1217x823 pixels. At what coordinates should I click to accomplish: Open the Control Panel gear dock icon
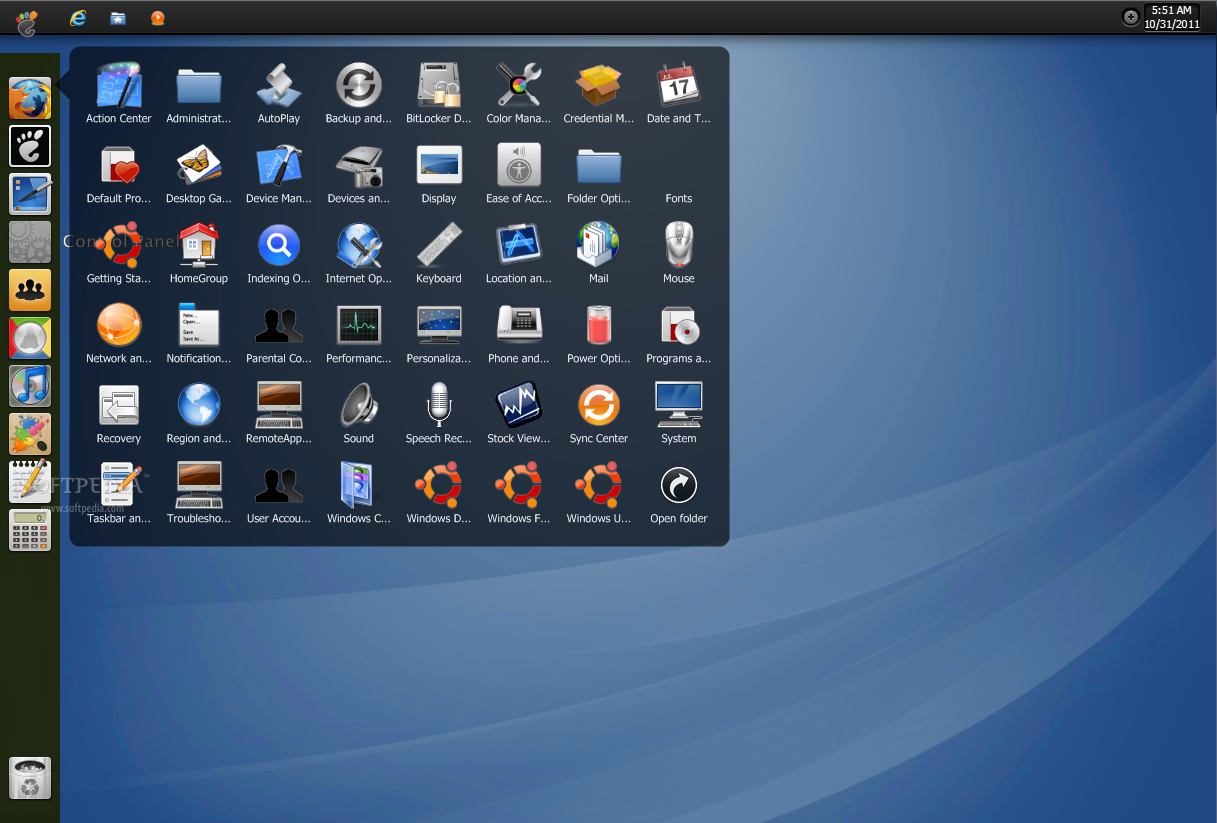pyautogui.click(x=30, y=242)
